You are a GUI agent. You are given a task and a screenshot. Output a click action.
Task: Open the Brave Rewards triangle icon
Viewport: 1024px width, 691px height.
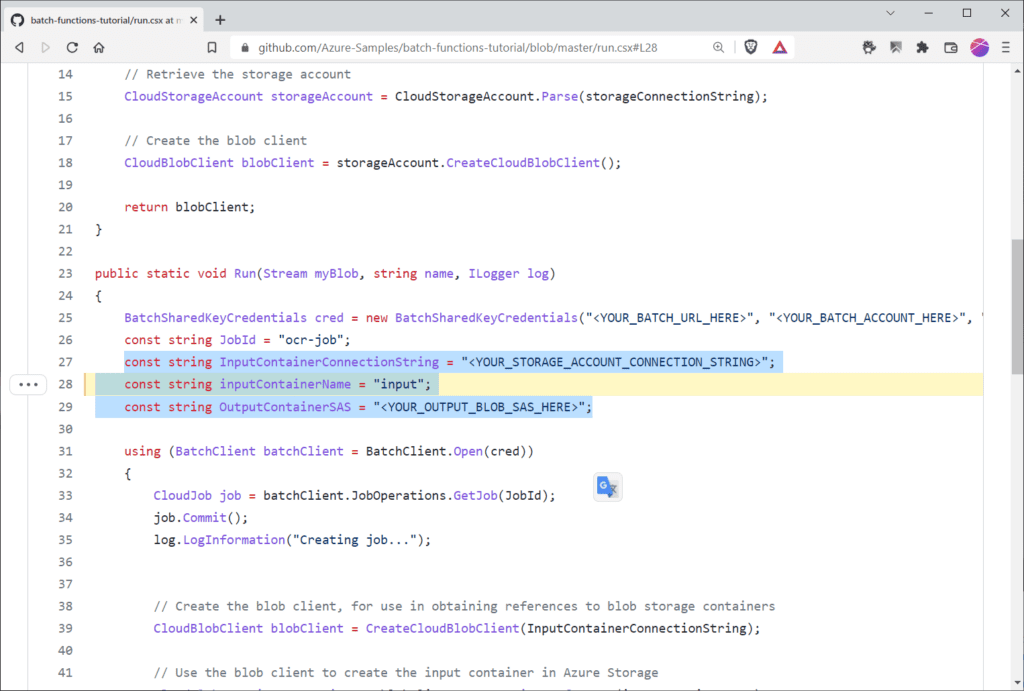[x=780, y=47]
